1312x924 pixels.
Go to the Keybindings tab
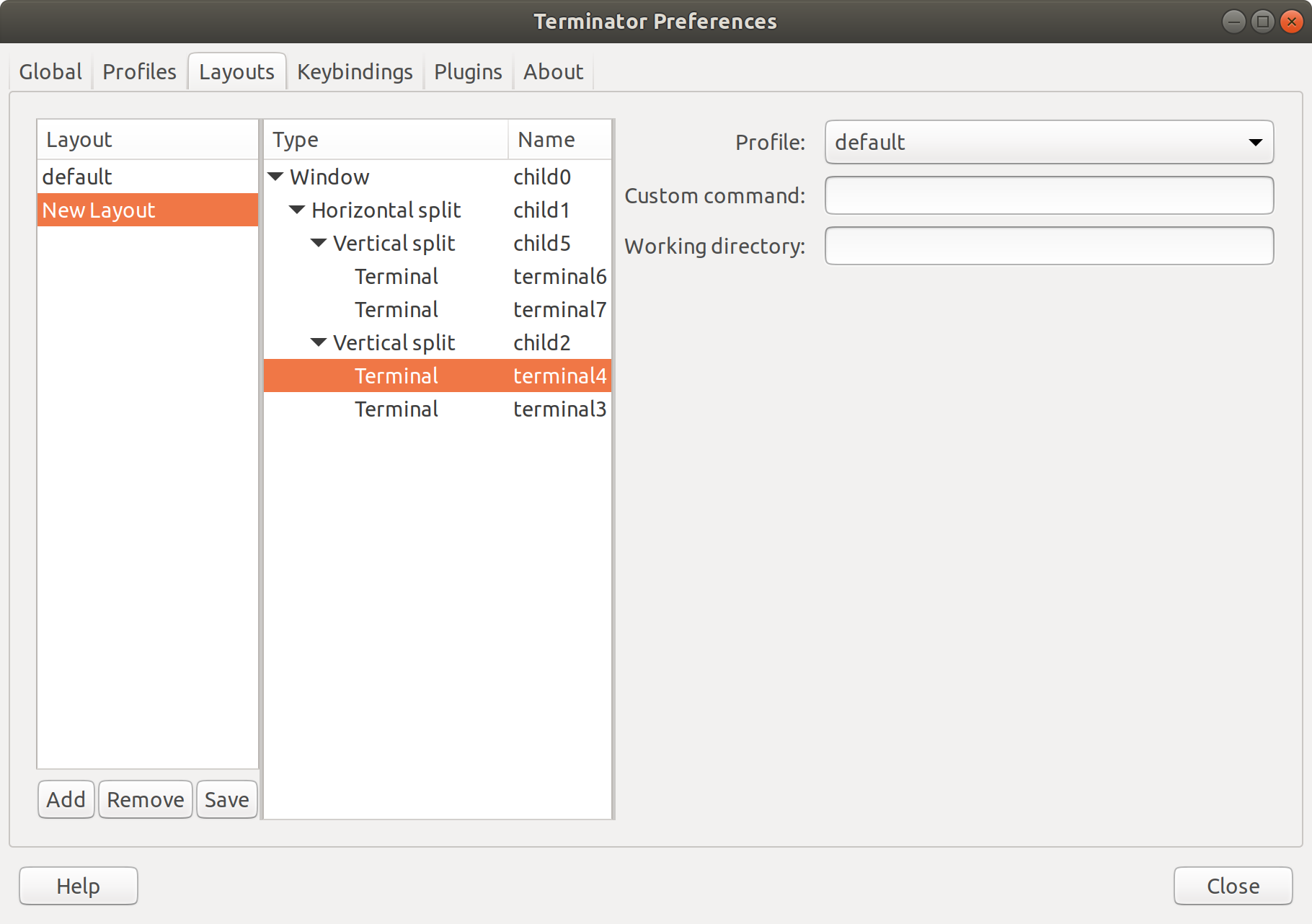(355, 71)
